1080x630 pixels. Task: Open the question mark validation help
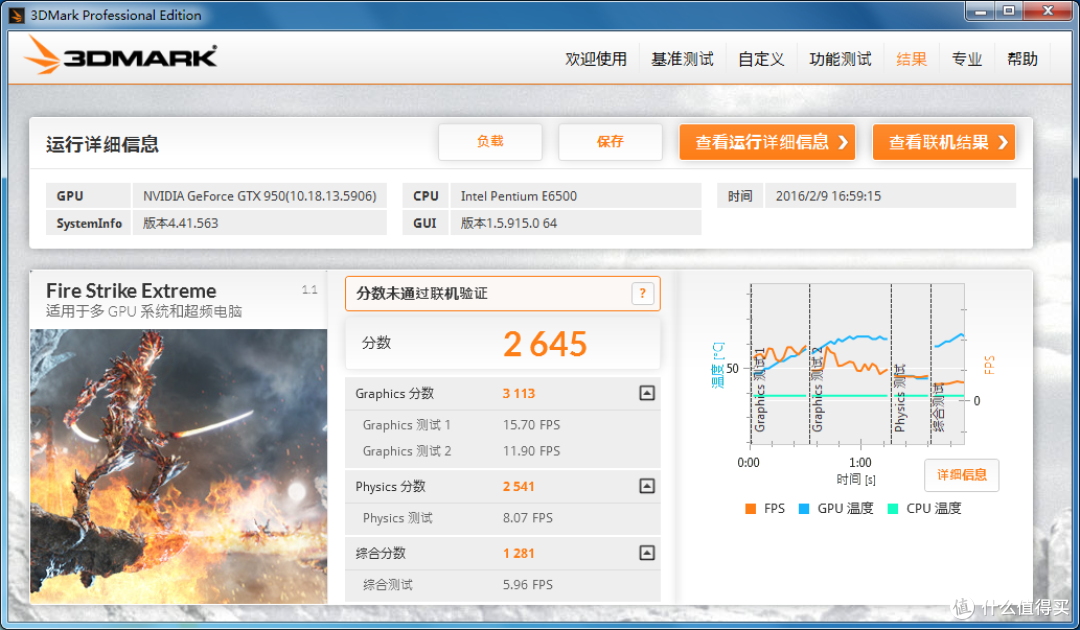pyautogui.click(x=642, y=293)
